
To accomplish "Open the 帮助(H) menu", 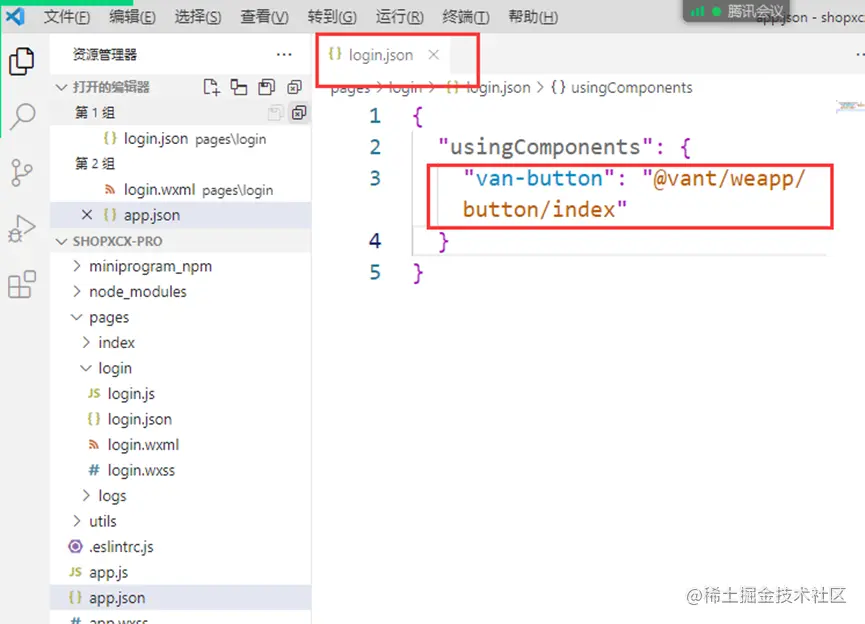I will point(532,17).
